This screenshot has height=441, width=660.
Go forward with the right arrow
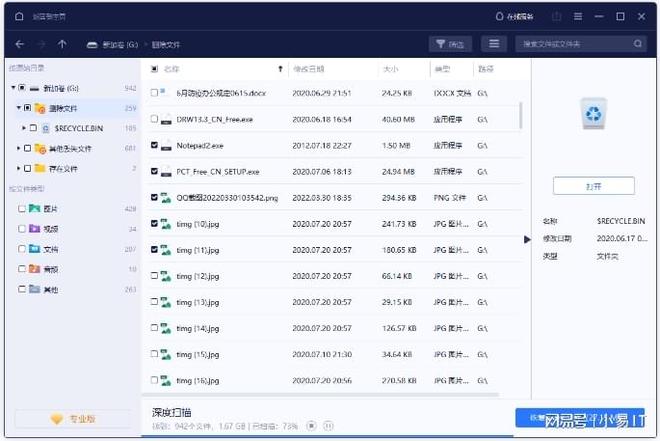pyautogui.click(x=41, y=44)
